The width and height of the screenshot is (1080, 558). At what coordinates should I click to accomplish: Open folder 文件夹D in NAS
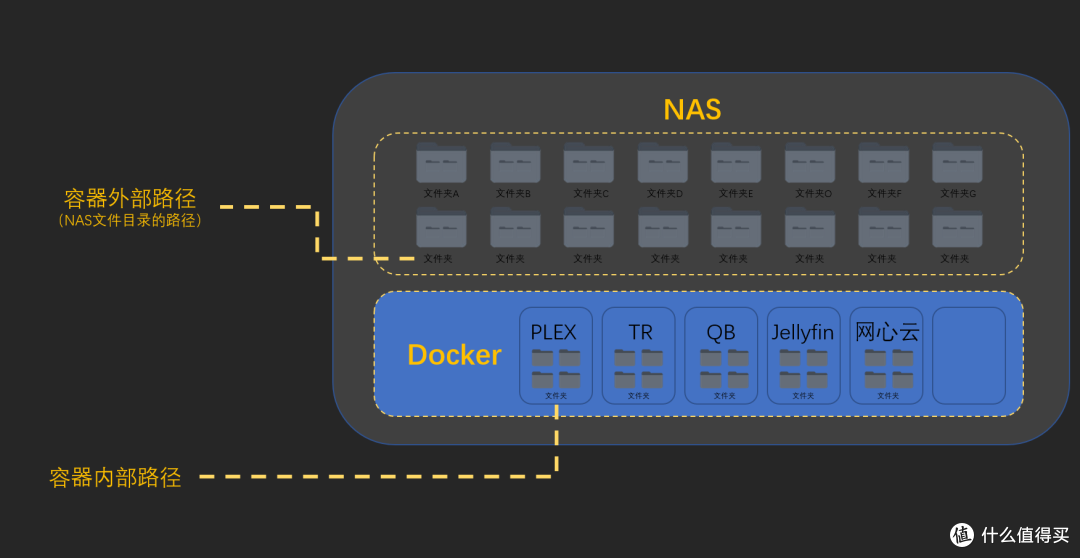(x=663, y=163)
